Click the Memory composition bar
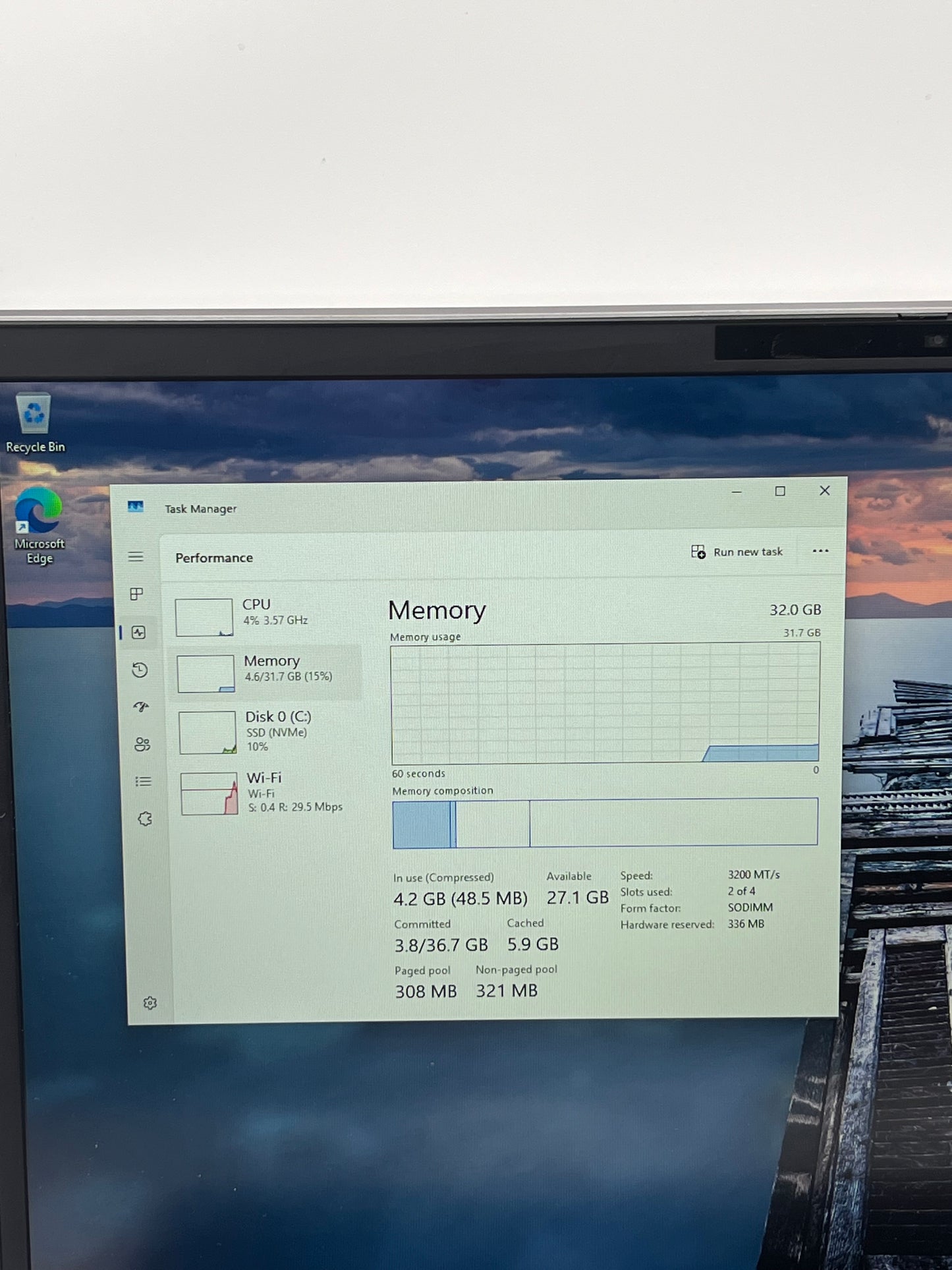This screenshot has height=1270, width=952. [x=605, y=823]
